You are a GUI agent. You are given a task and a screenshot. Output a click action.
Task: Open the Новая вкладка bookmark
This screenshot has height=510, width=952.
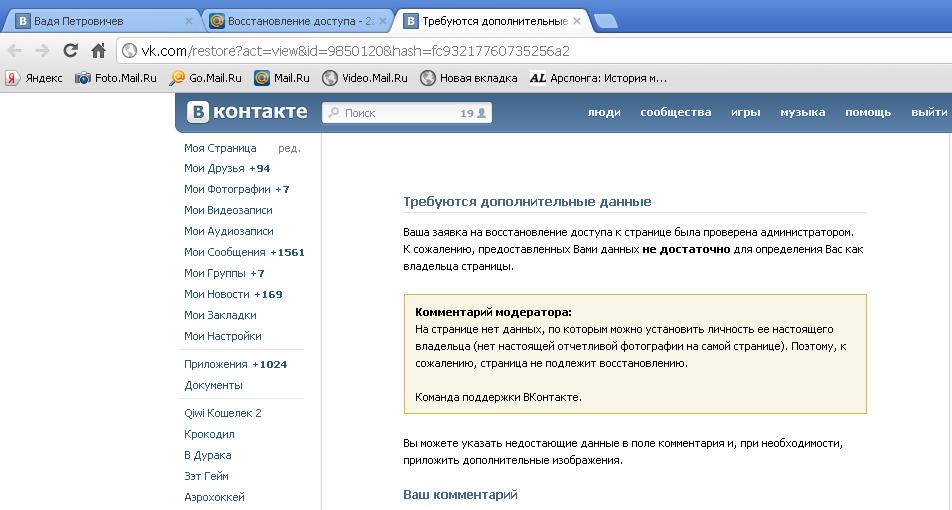469,78
